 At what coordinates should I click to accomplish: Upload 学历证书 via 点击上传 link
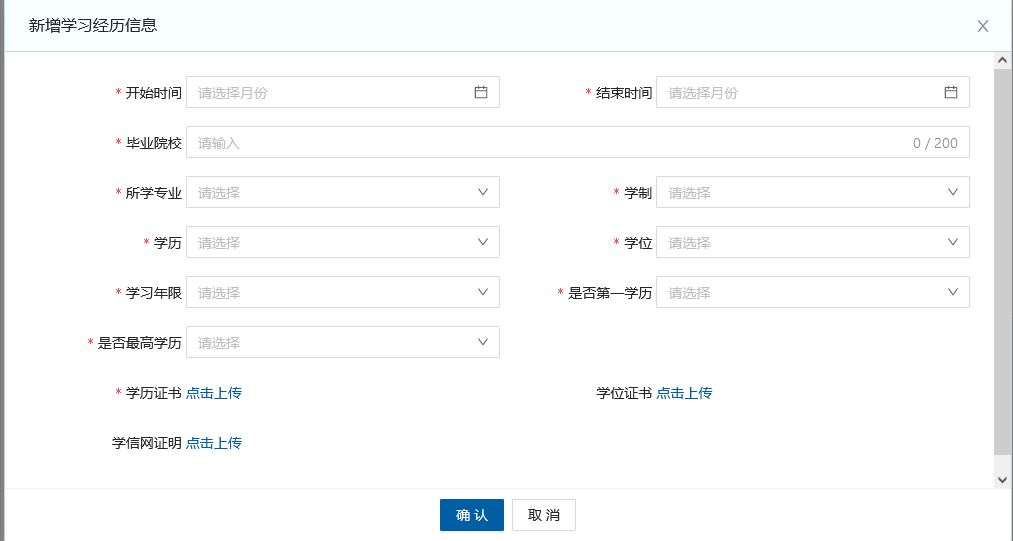(x=214, y=393)
